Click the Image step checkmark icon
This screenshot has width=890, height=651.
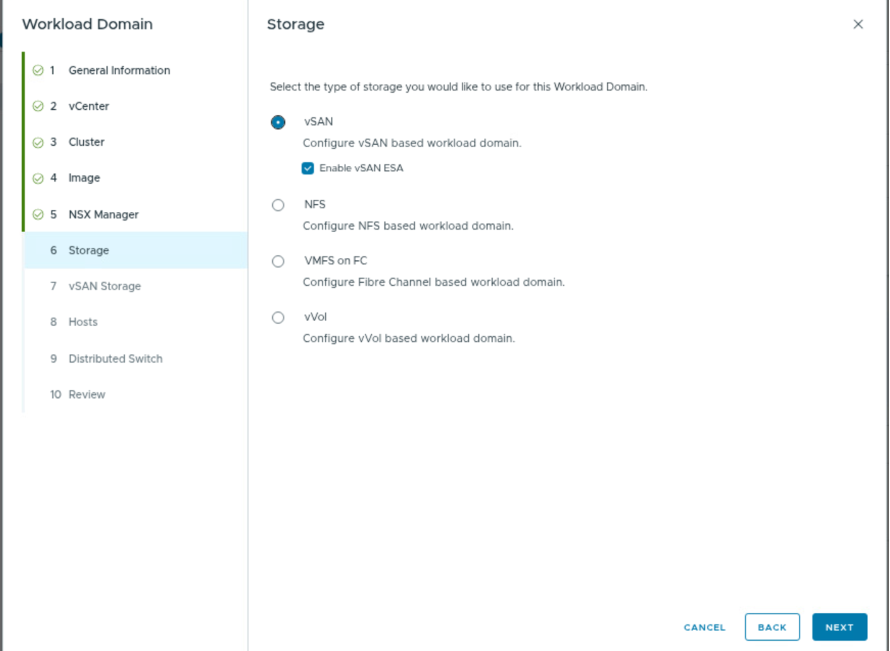click(38, 179)
